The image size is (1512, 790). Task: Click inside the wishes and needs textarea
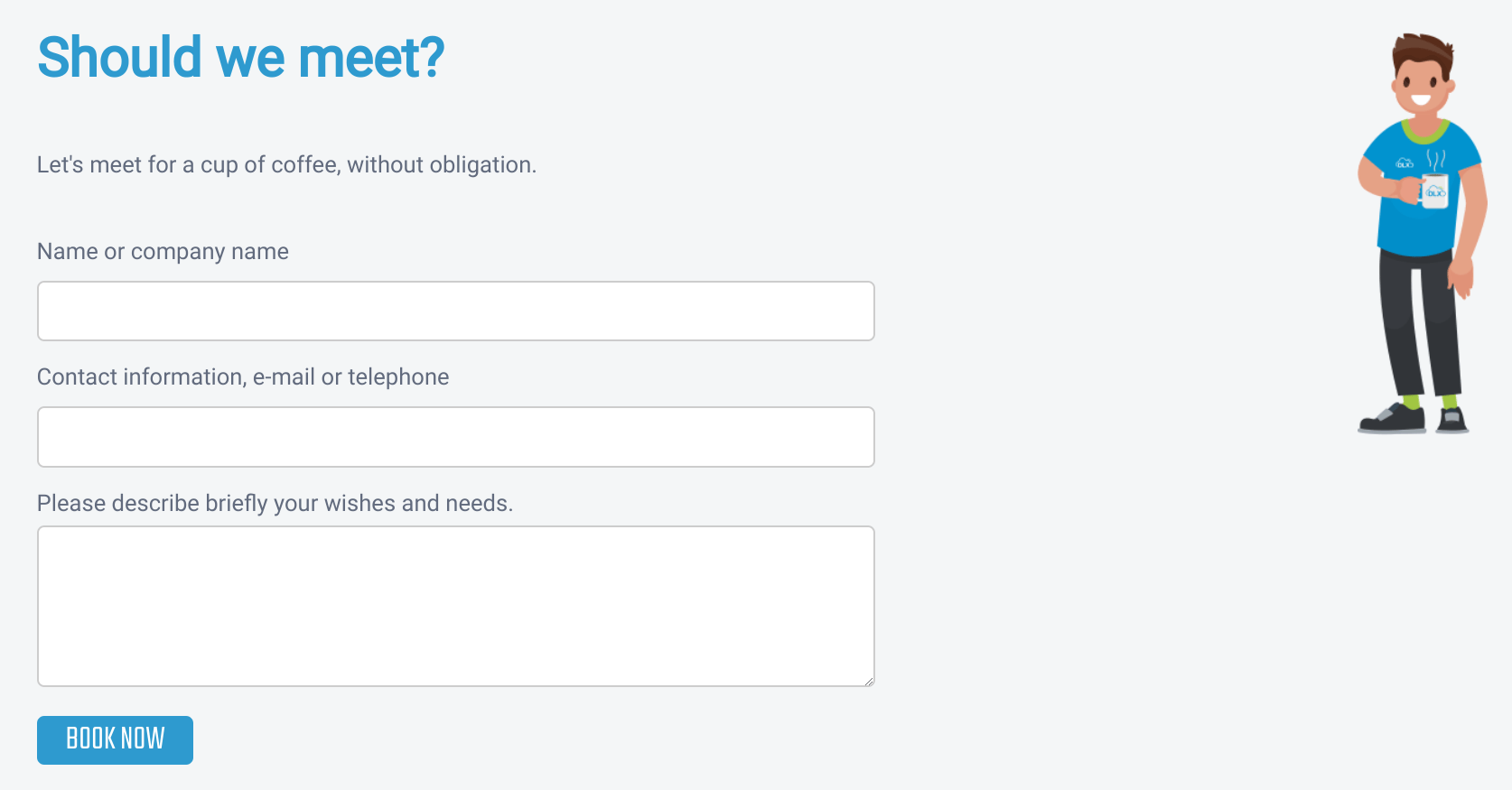(x=455, y=606)
